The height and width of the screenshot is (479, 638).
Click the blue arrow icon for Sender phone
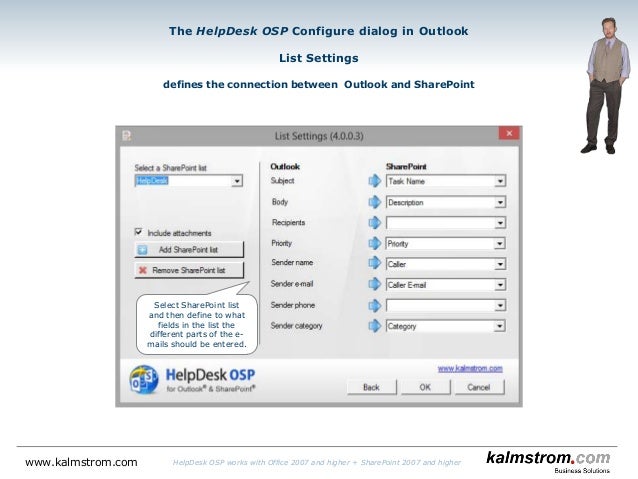click(x=375, y=305)
